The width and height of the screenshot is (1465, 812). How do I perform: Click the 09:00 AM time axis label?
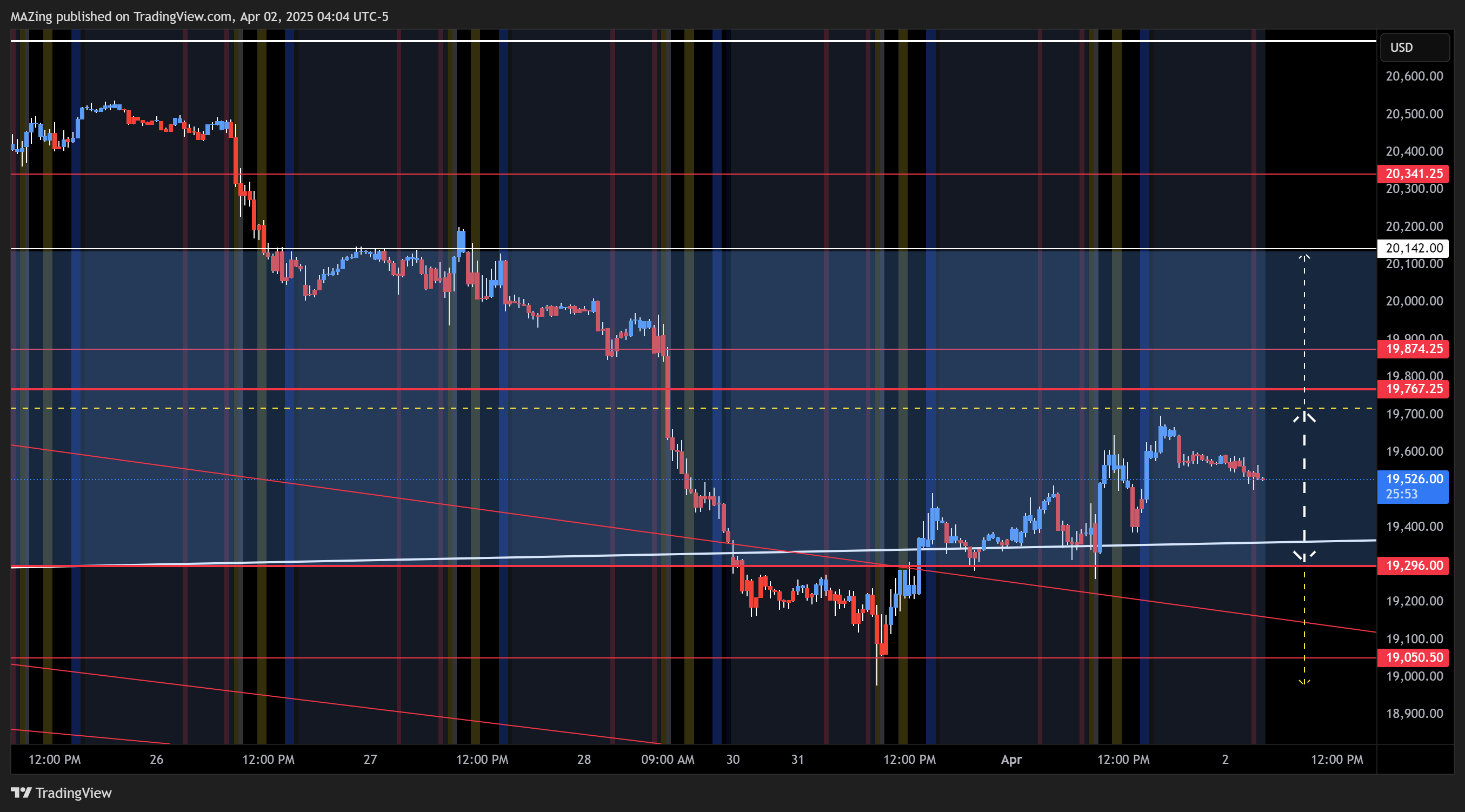point(668,759)
